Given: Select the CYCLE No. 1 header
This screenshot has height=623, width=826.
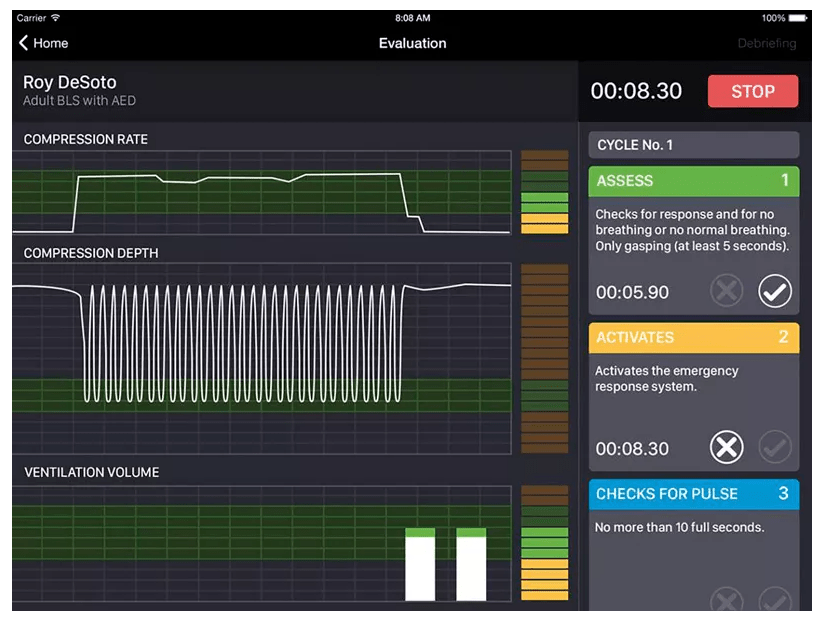Looking at the screenshot, I should tap(693, 145).
